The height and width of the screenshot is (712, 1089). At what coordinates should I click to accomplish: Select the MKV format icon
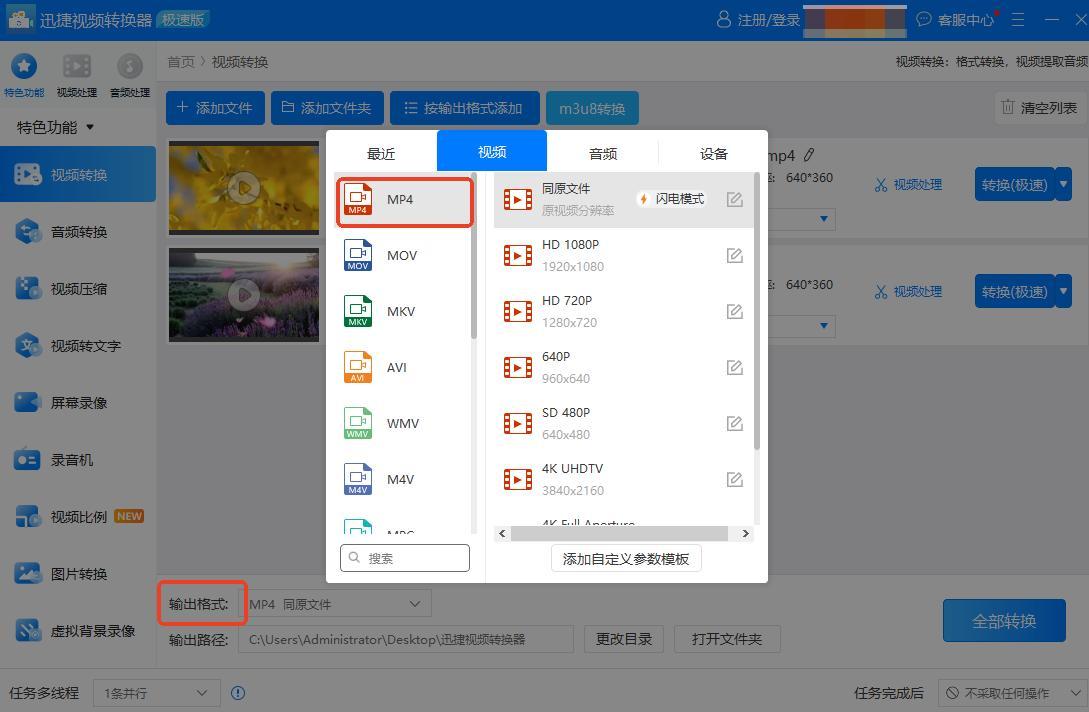358,311
